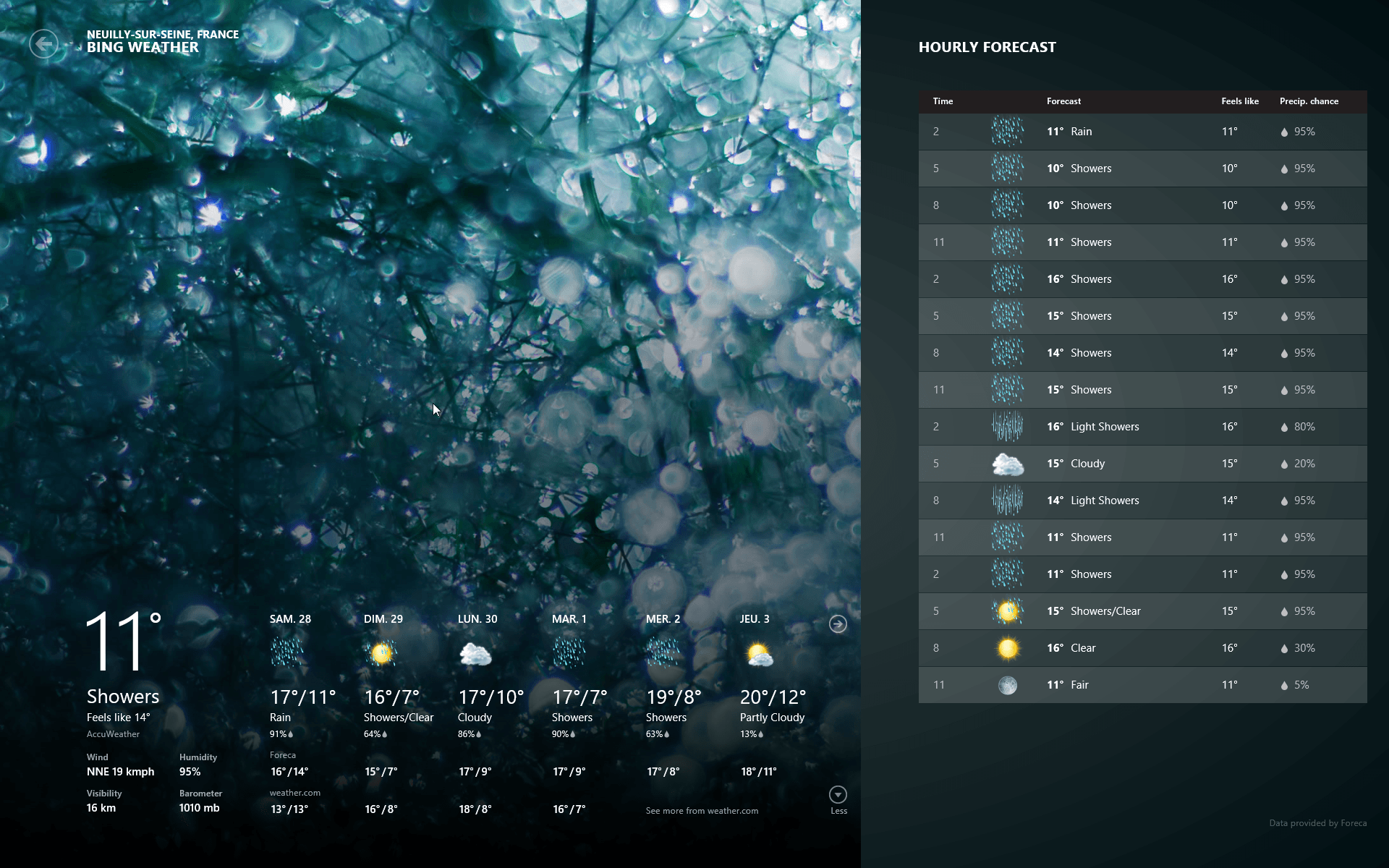
Task: Click the cloud icon in the Cloudy hourly row
Action: (1007, 464)
